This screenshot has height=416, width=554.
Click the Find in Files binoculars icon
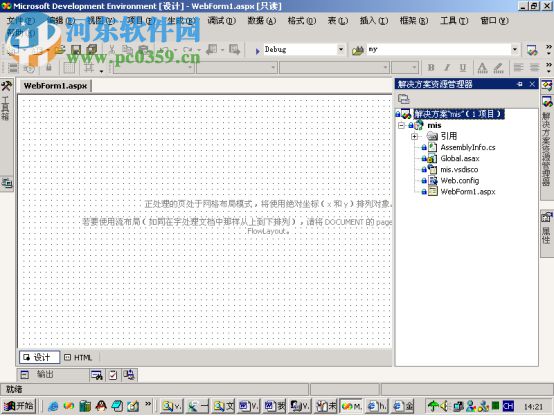coord(358,50)
